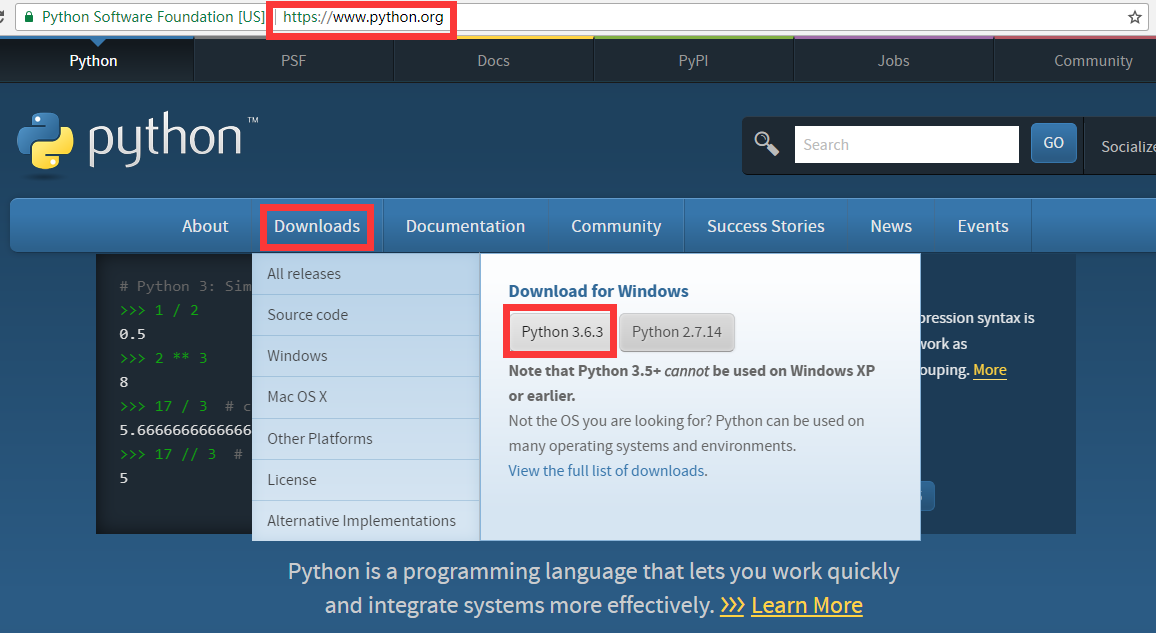Image resolution: width=1156 pixels, height=633 pixels.
Task: Click the padlock icon in the address bar
Action: (x=27, y=17)
